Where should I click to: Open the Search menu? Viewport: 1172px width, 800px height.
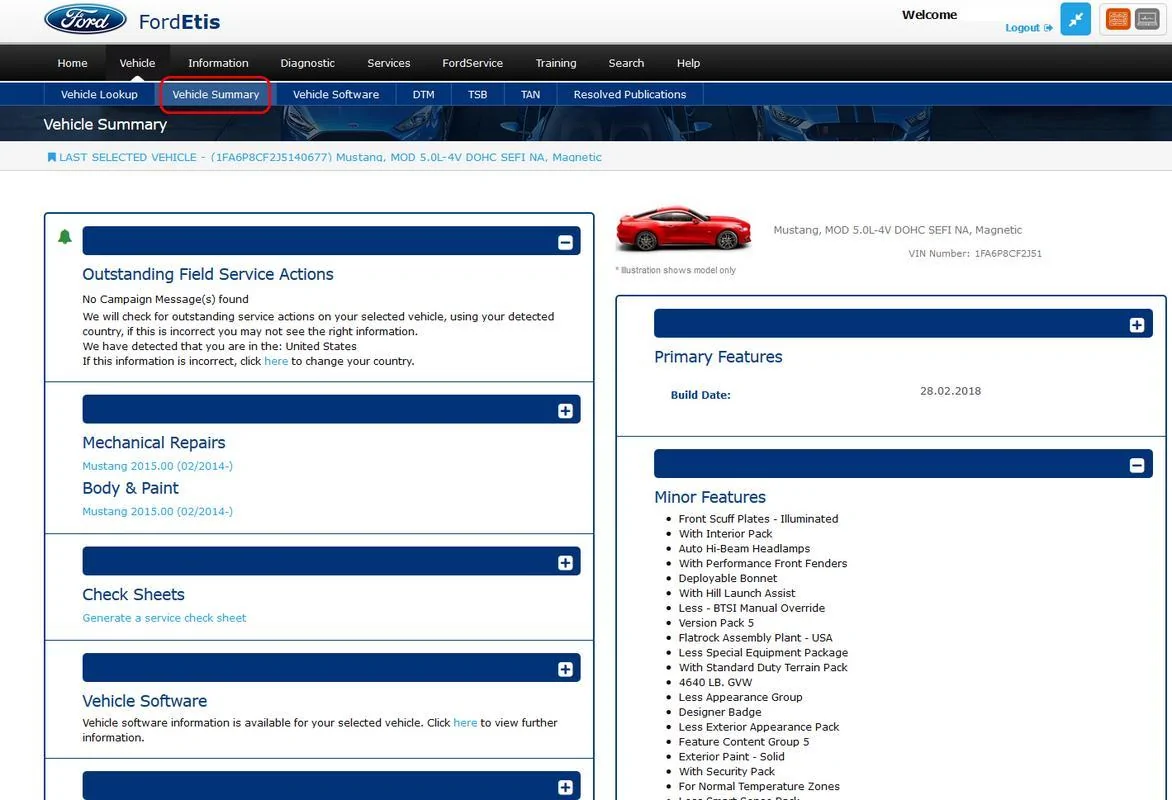[626, 63]
